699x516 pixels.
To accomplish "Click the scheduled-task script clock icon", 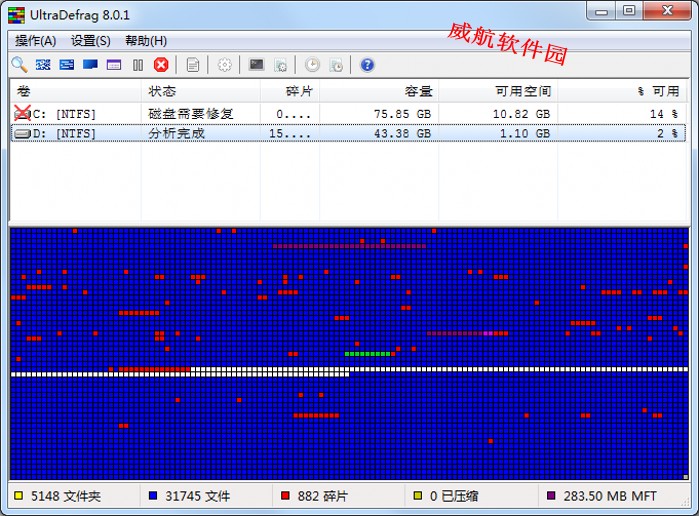I will 336,65.
